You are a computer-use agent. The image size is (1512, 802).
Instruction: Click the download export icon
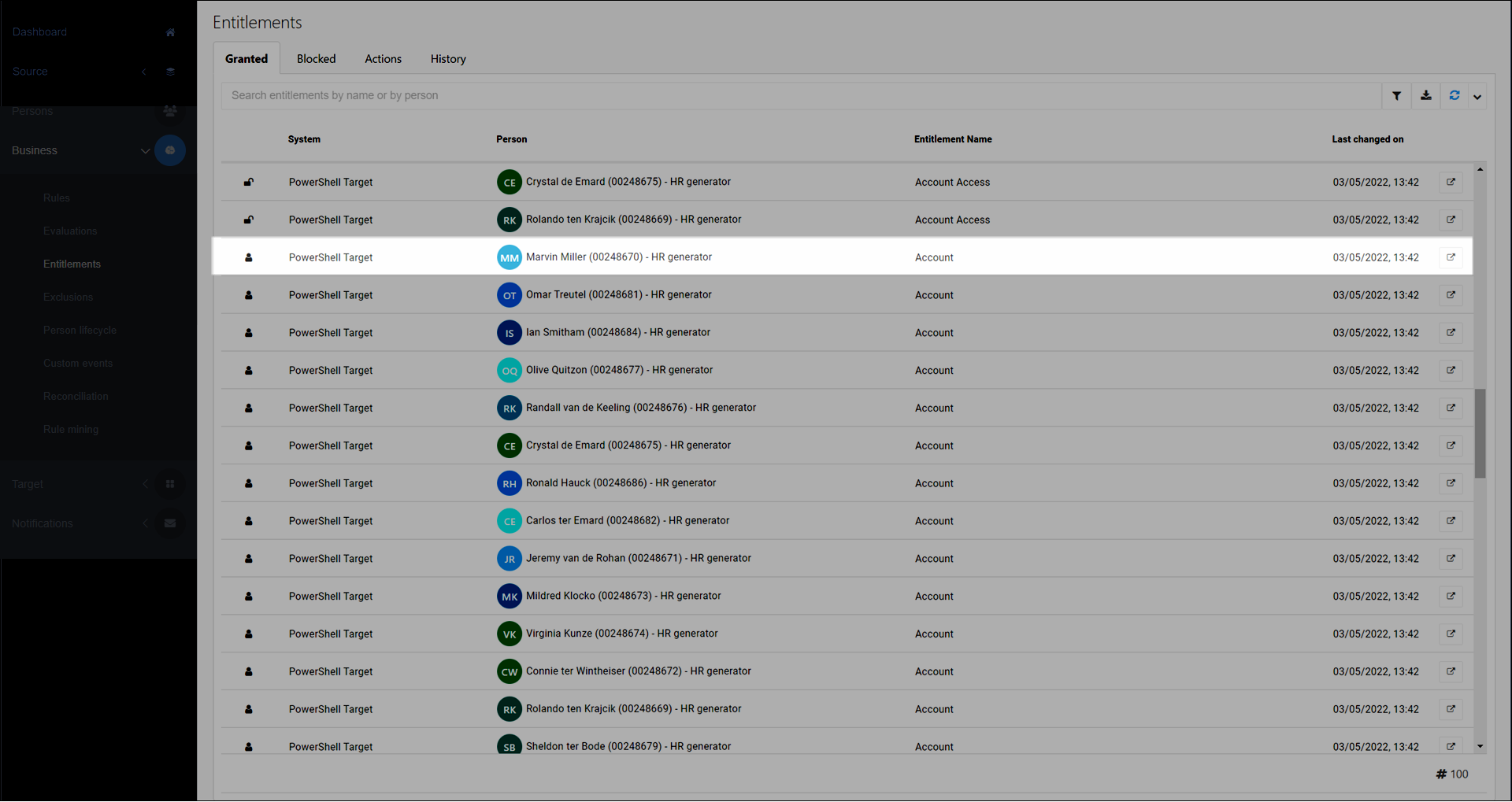pyautogui.click(x=1425, y=96)
